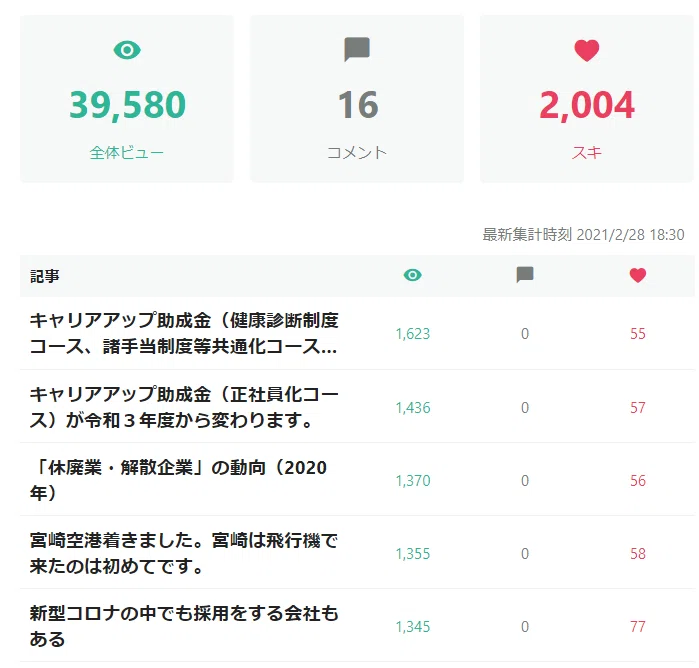The height and width of the screenshot is (668, 699).
Task: Open the 休廃業・解散企業の動向 article
Action: pos(178,480)
